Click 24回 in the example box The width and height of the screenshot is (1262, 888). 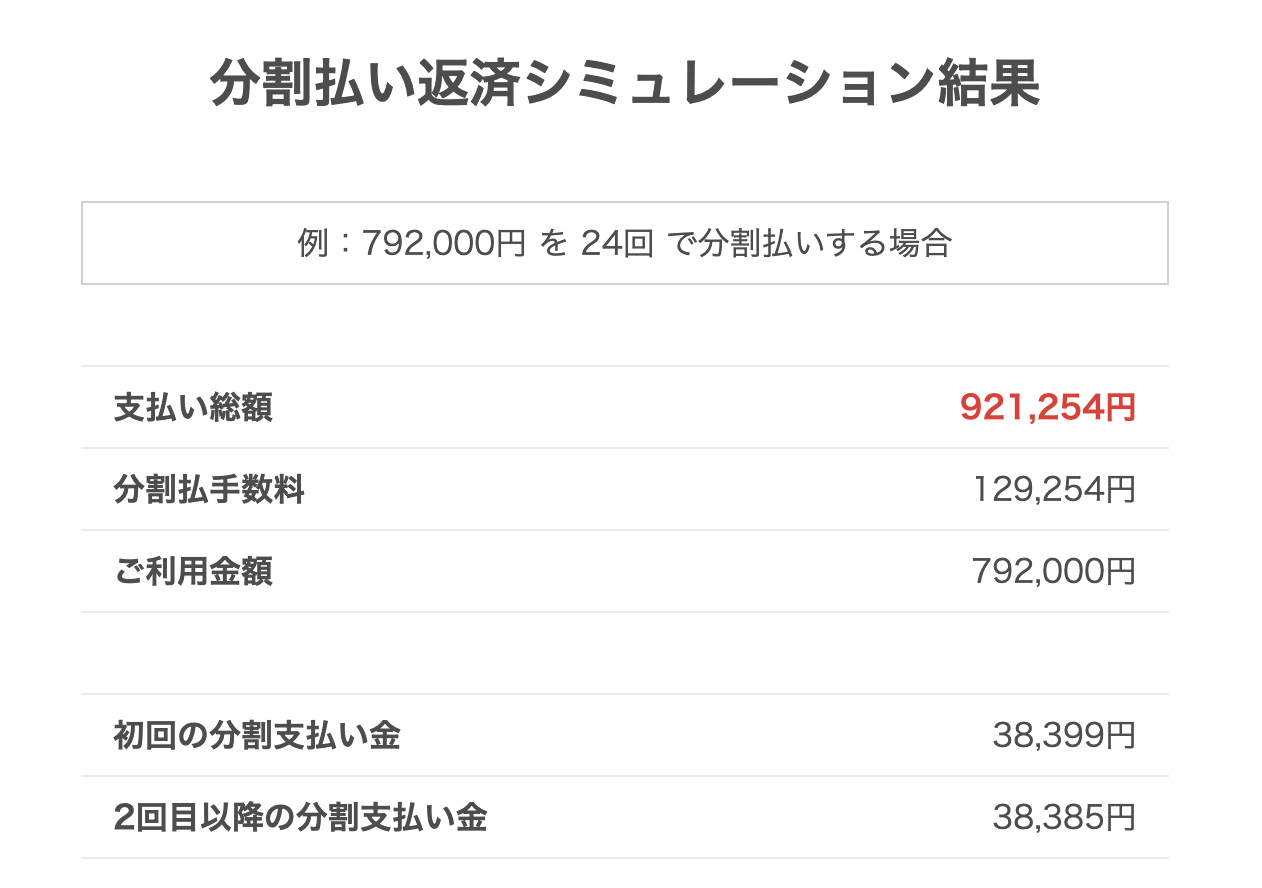617,243
